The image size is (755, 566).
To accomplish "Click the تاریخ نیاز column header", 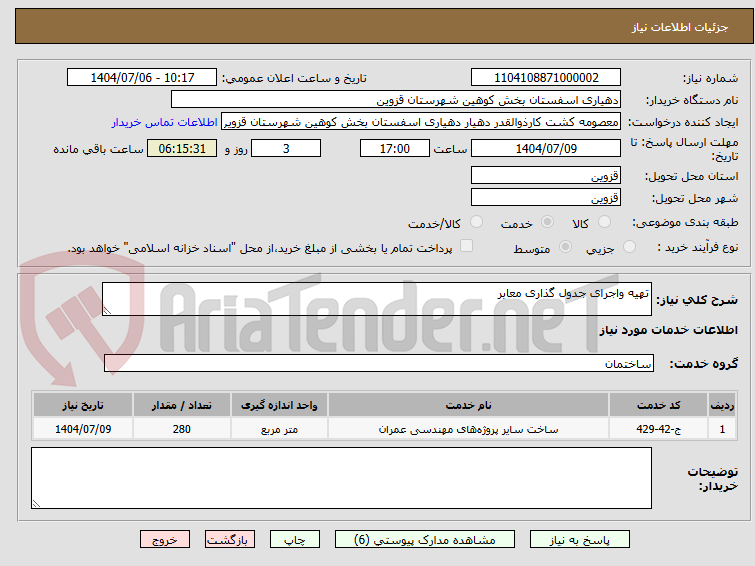I will (x=83, y=405).
